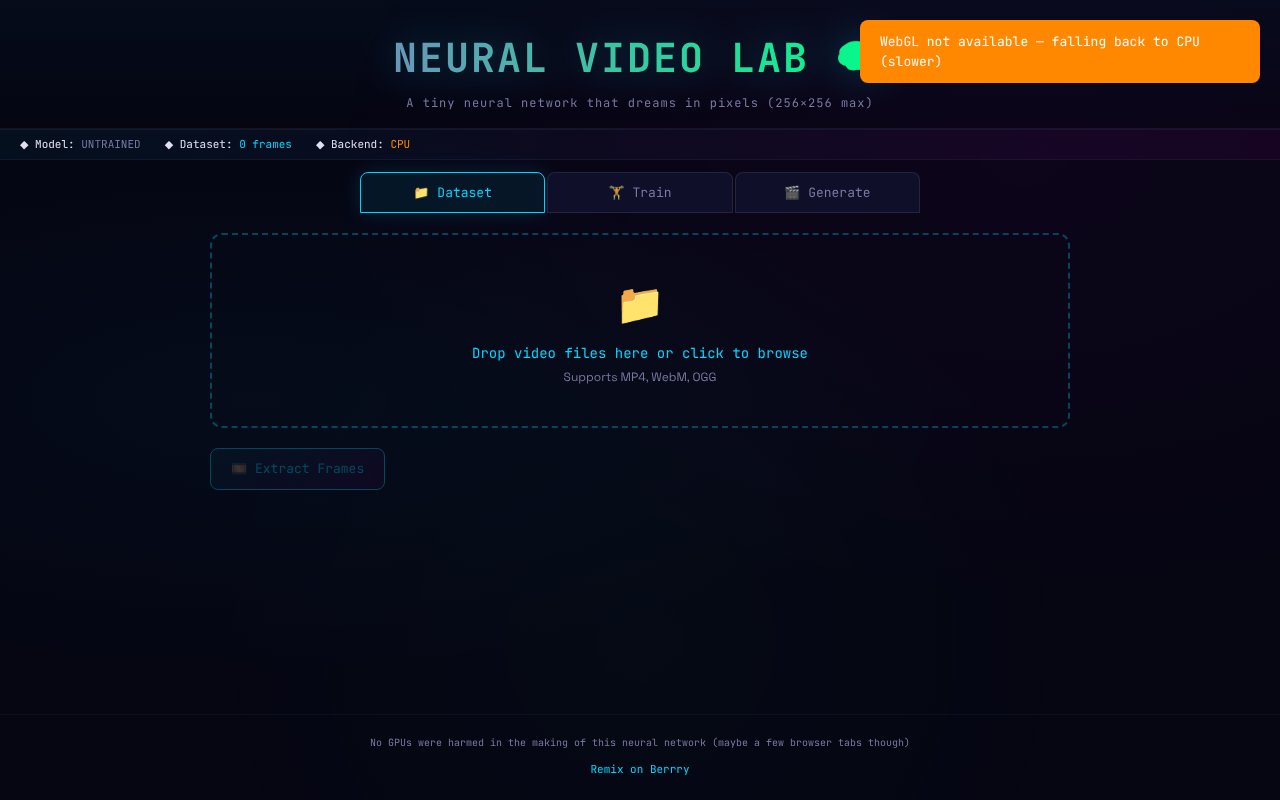Dismiss the WebGL fallback notification
Viewport: 1280px width, 800px height.
1059,51
